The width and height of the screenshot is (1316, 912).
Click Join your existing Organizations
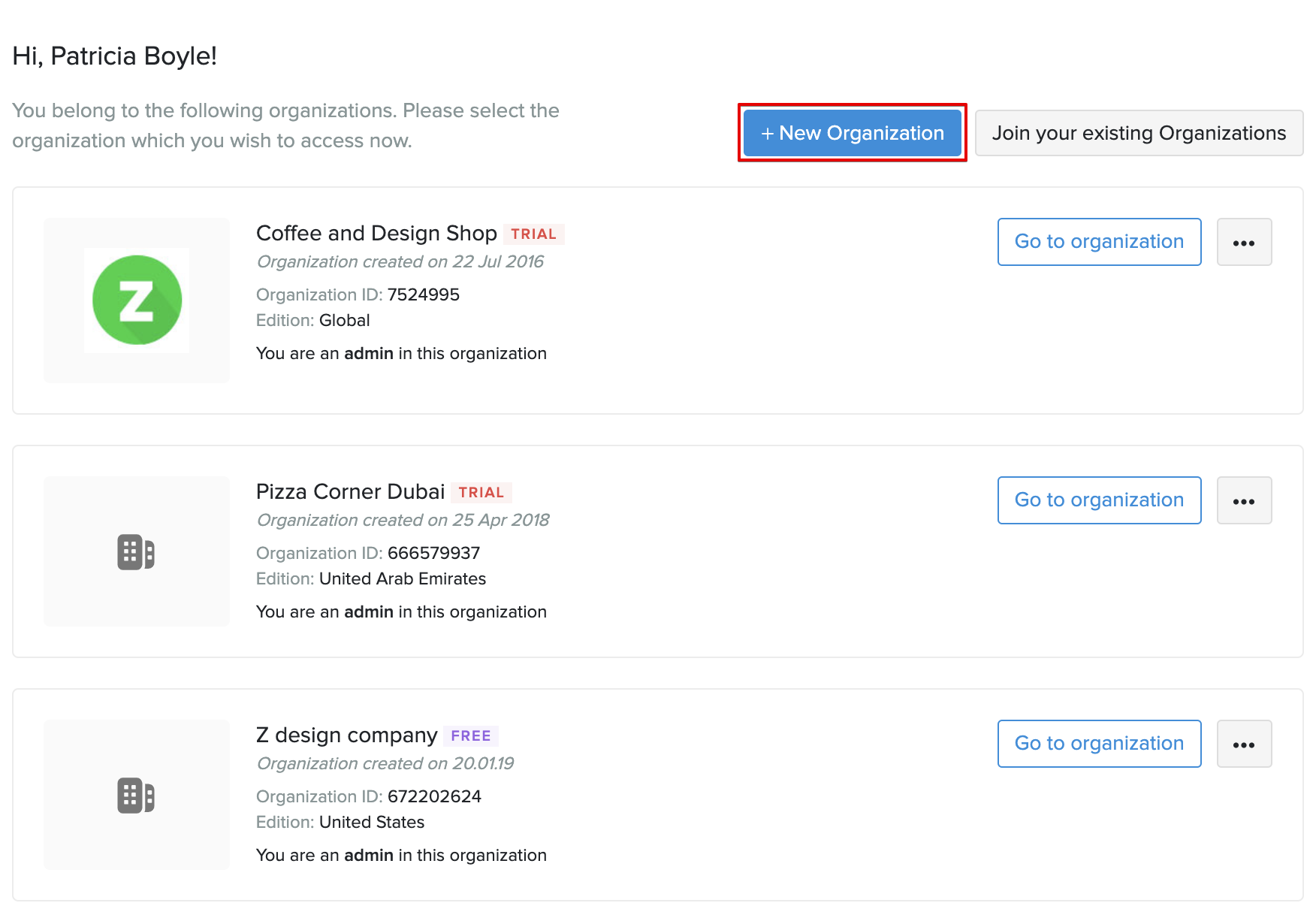tap(1138, 133)
